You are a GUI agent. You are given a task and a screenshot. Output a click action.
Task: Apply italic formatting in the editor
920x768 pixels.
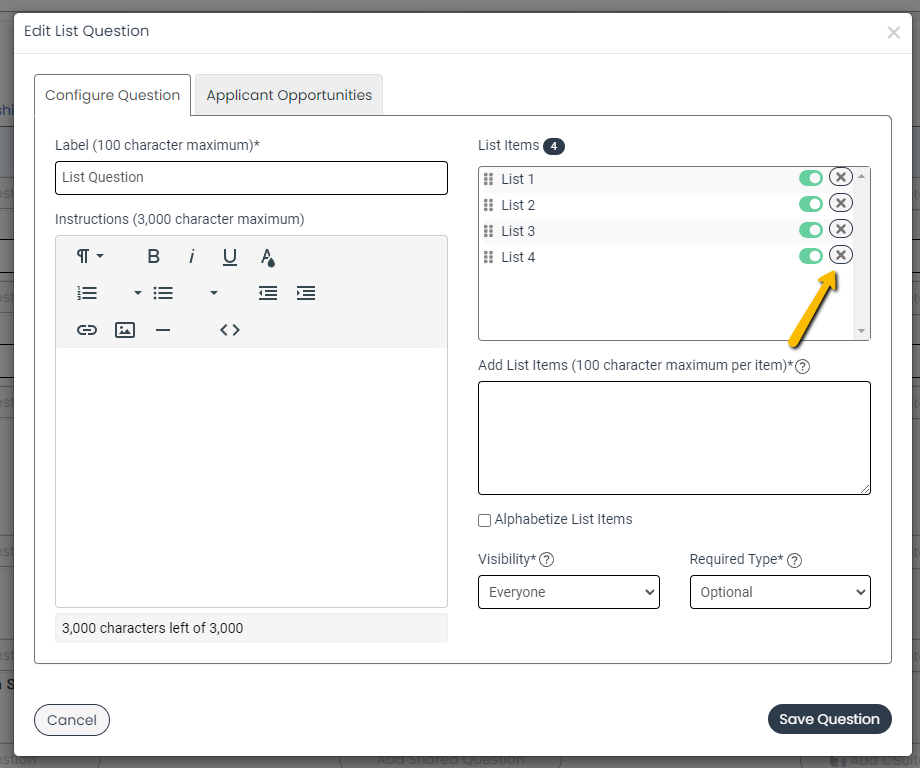pos(191,256)
